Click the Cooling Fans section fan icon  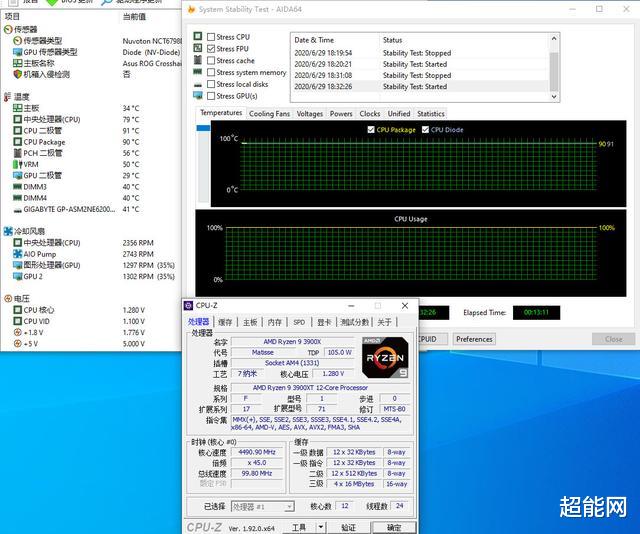[x=8, y=231]
